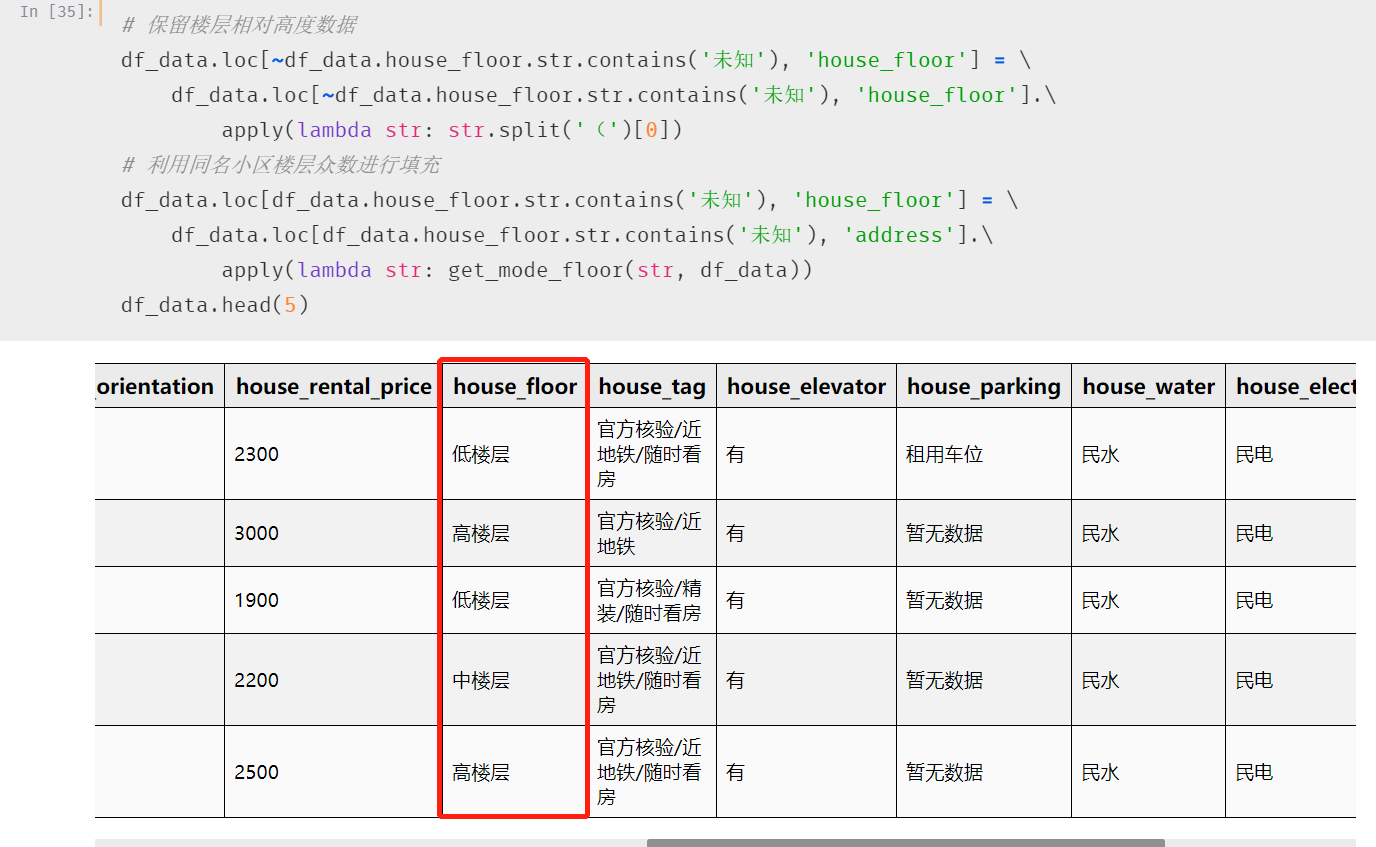The width and height of the screenshot is (1376, 847).
Task: Click 低楼层 in the 2300 price row
Action: pyautogui.click(x=481, y=454)
